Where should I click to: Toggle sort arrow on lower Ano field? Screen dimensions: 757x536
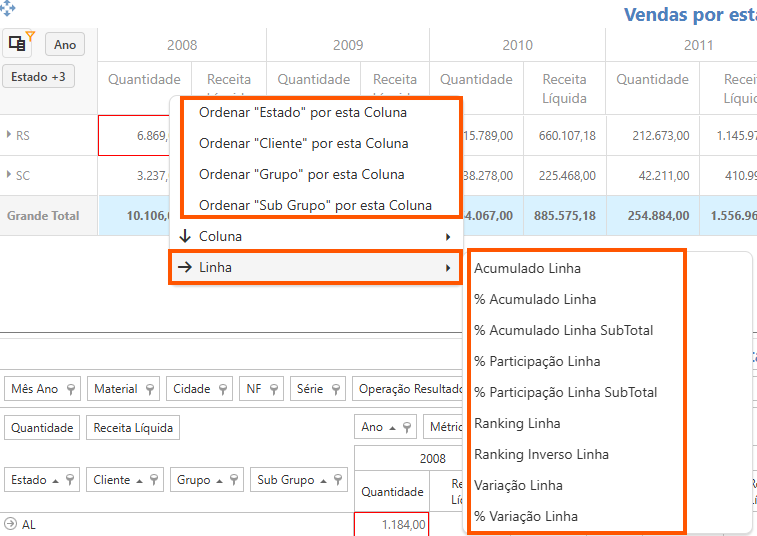tap(393, 428)
